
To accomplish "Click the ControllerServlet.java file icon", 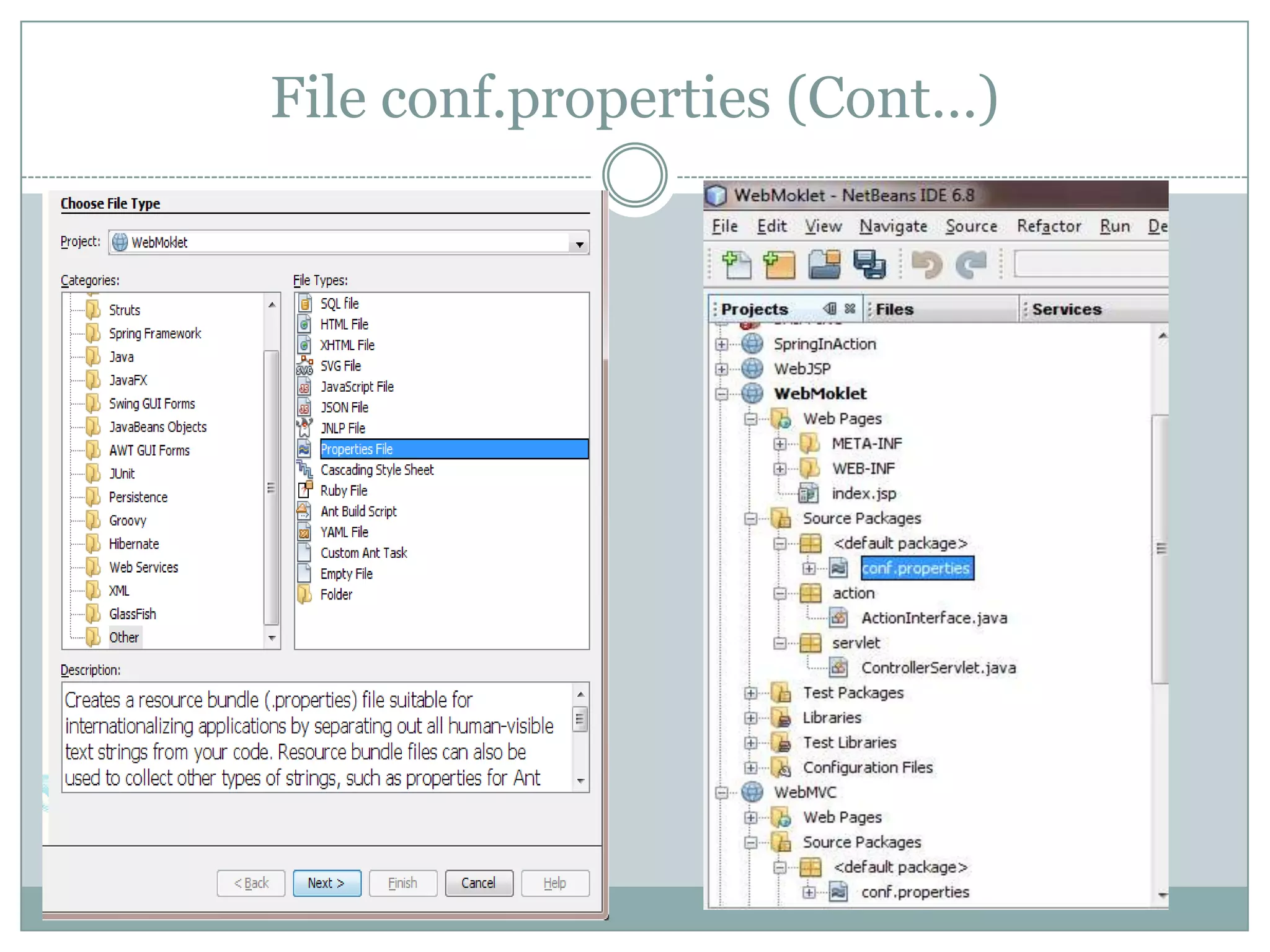I will pyautogui.click(x=838, y=668).
